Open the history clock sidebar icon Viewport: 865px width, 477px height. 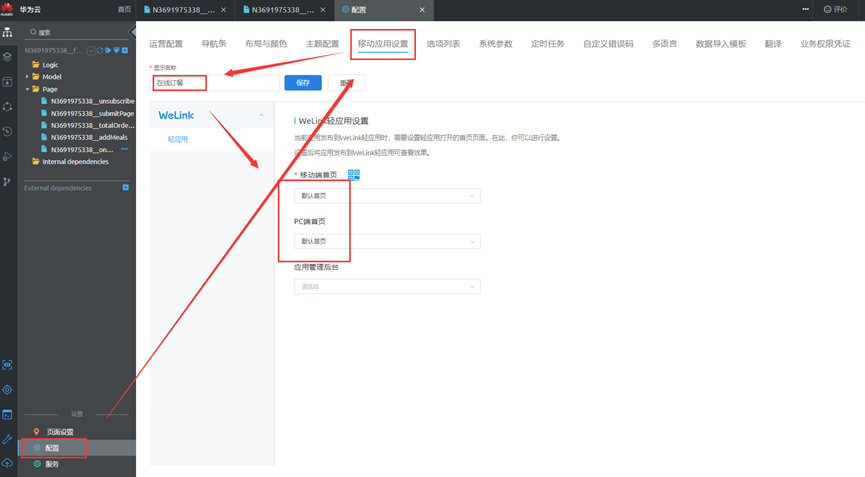pyautogui.click(x=7, y=131)
